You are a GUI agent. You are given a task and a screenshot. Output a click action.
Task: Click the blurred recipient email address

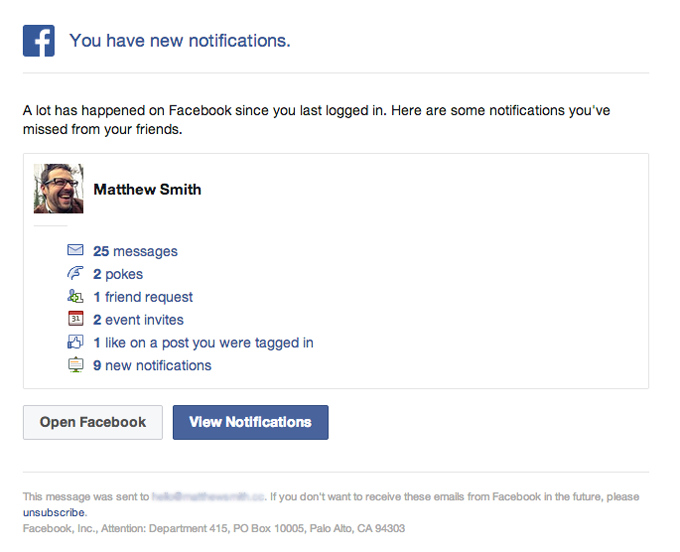pyautogui.click(x=208, y=496)
